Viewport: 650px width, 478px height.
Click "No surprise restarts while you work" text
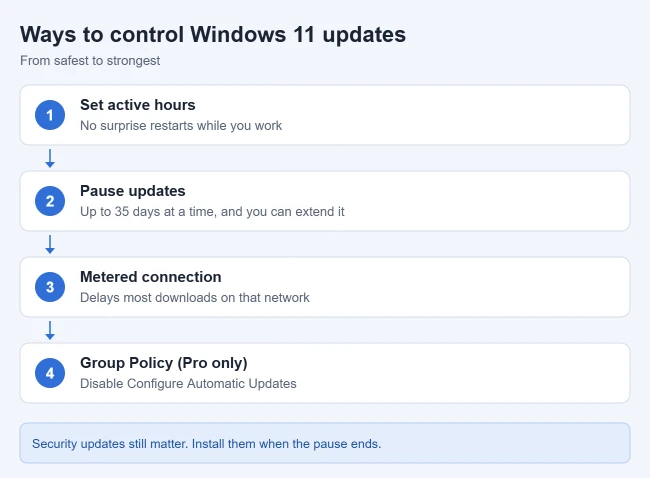[x=181, y=126]
